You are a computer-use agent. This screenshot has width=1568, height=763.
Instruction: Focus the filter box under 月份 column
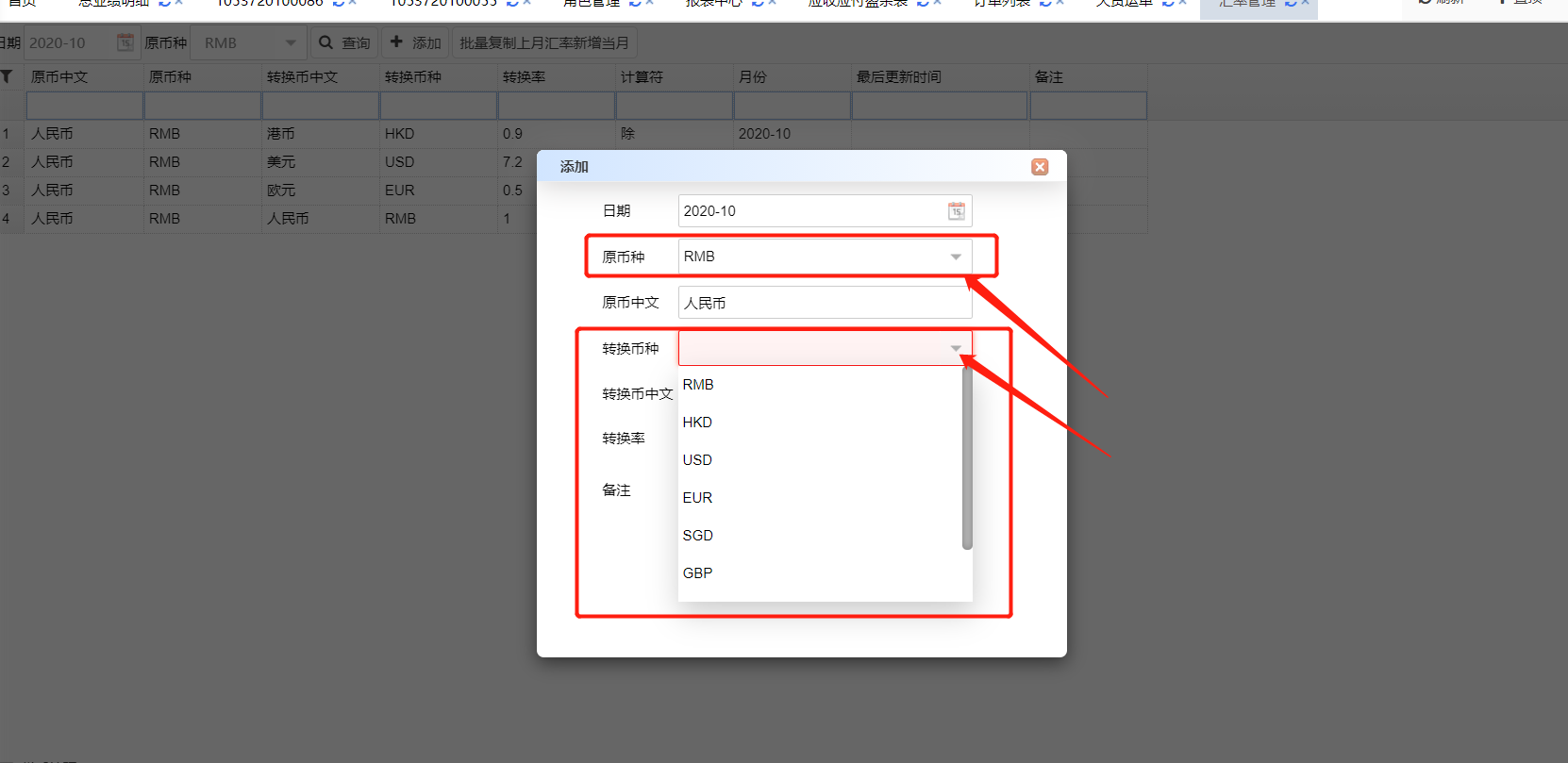tap(792, 106)
